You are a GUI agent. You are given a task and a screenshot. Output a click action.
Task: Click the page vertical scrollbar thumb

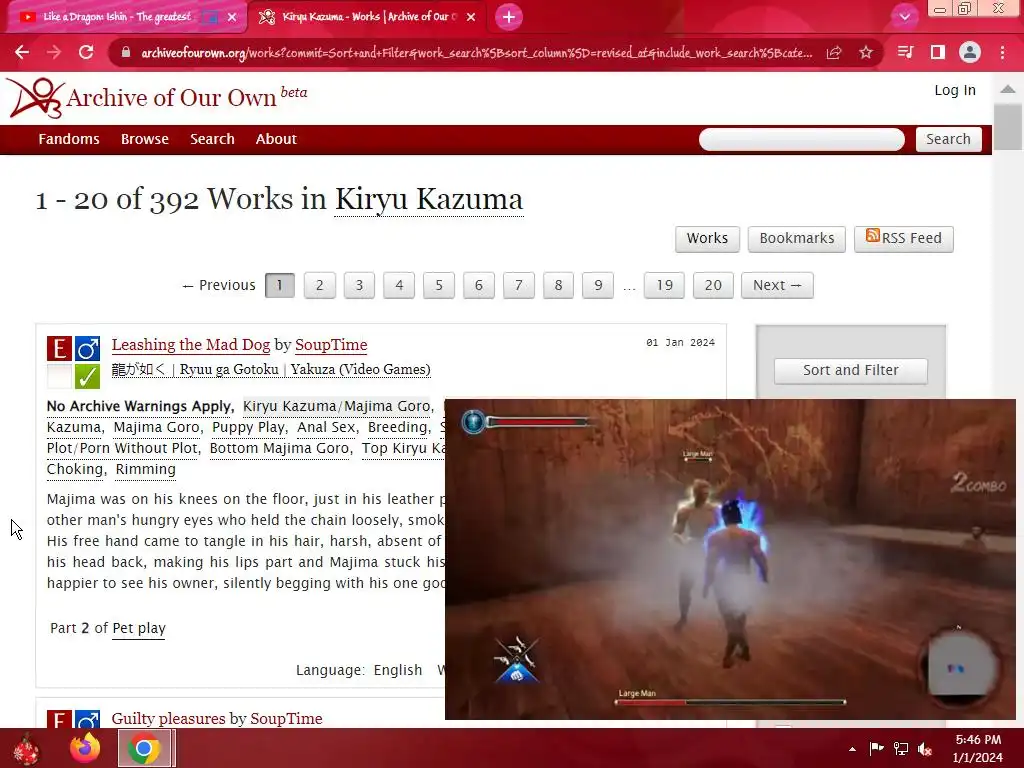click(1008, 127)
